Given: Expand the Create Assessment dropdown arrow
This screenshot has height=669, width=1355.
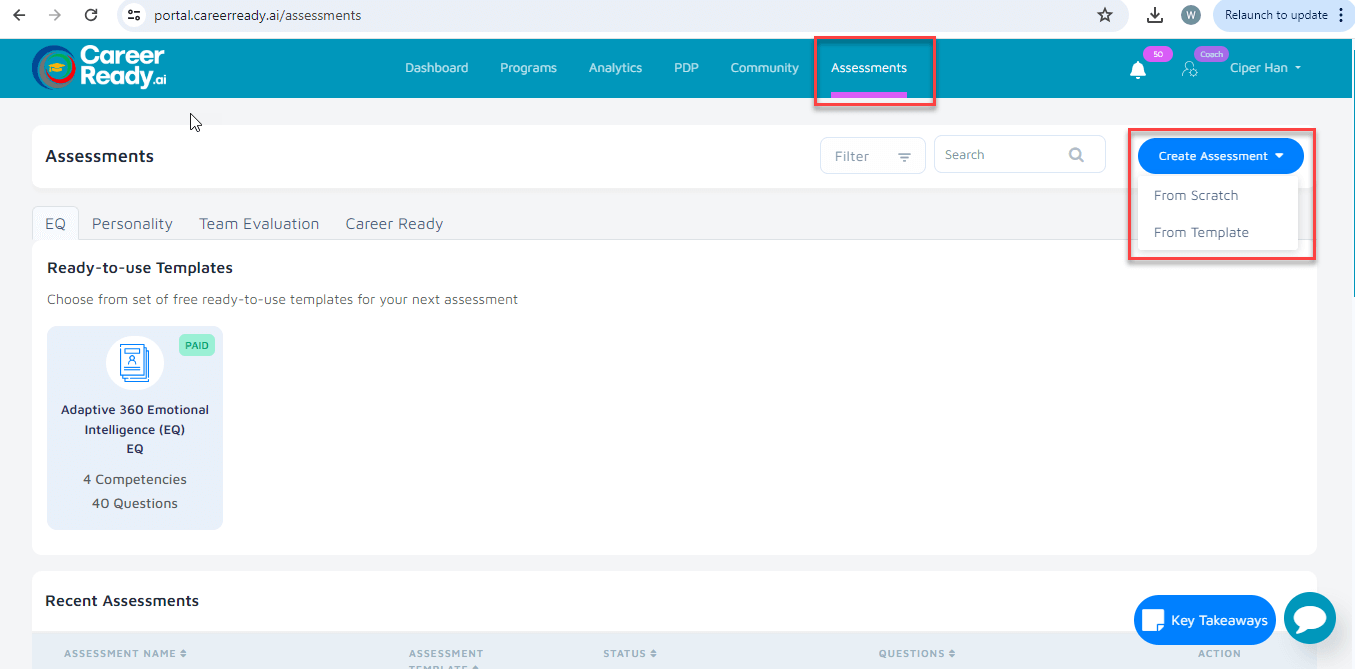Looking at the screenshot, I should (x=1281, y=156).
